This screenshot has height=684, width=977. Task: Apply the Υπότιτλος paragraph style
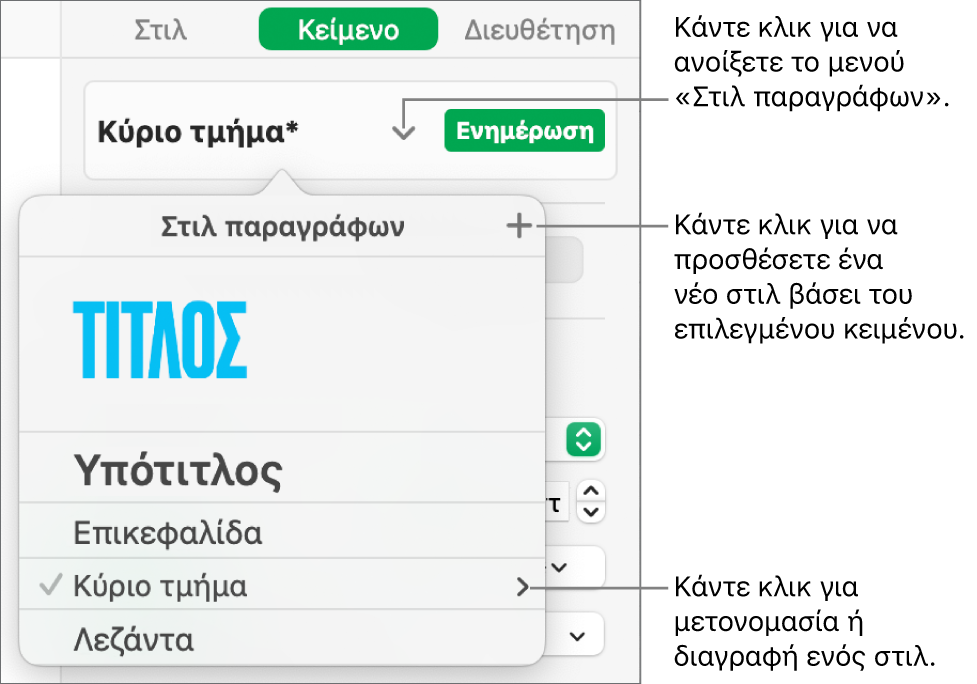pyautogui.click(x=282, y=468)
